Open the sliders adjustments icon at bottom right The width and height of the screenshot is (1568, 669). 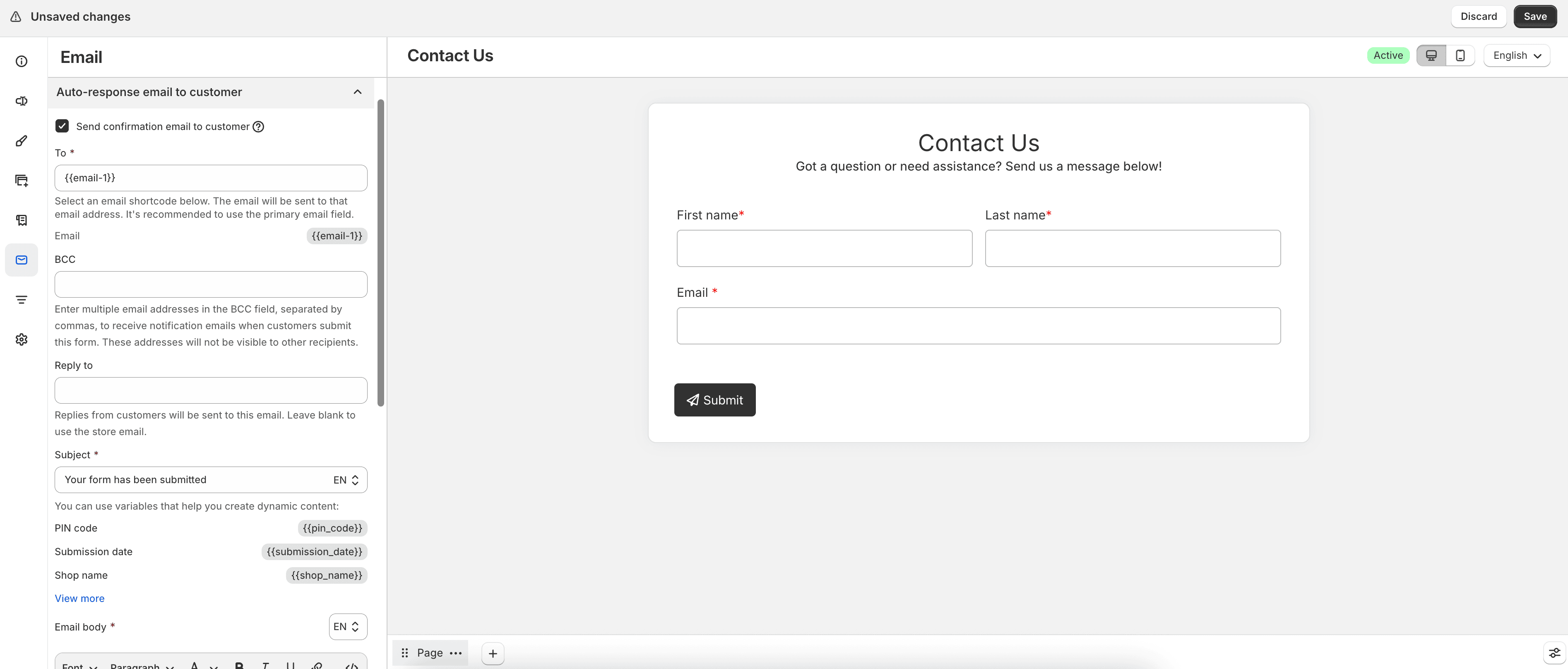pos(1554,652)
